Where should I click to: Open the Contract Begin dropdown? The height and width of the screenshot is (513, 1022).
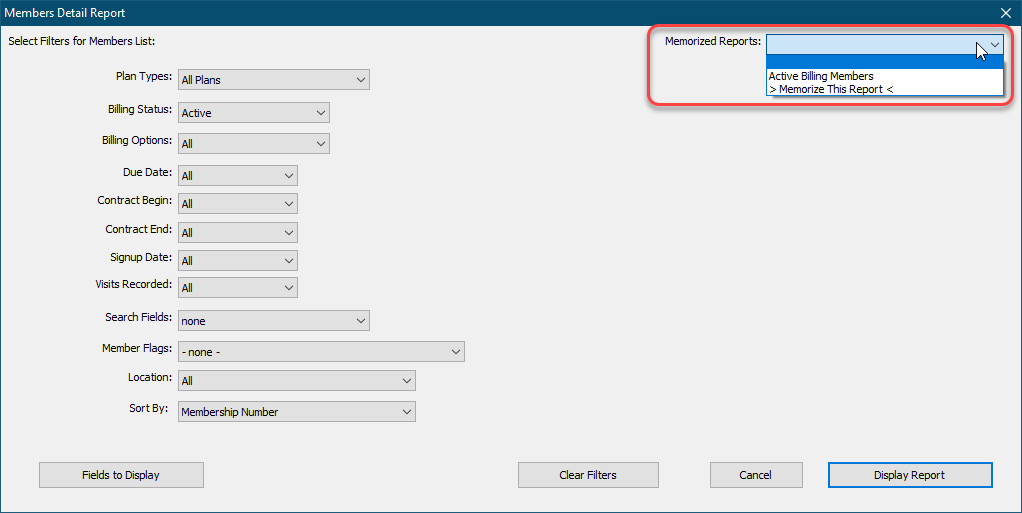point(237,204)
